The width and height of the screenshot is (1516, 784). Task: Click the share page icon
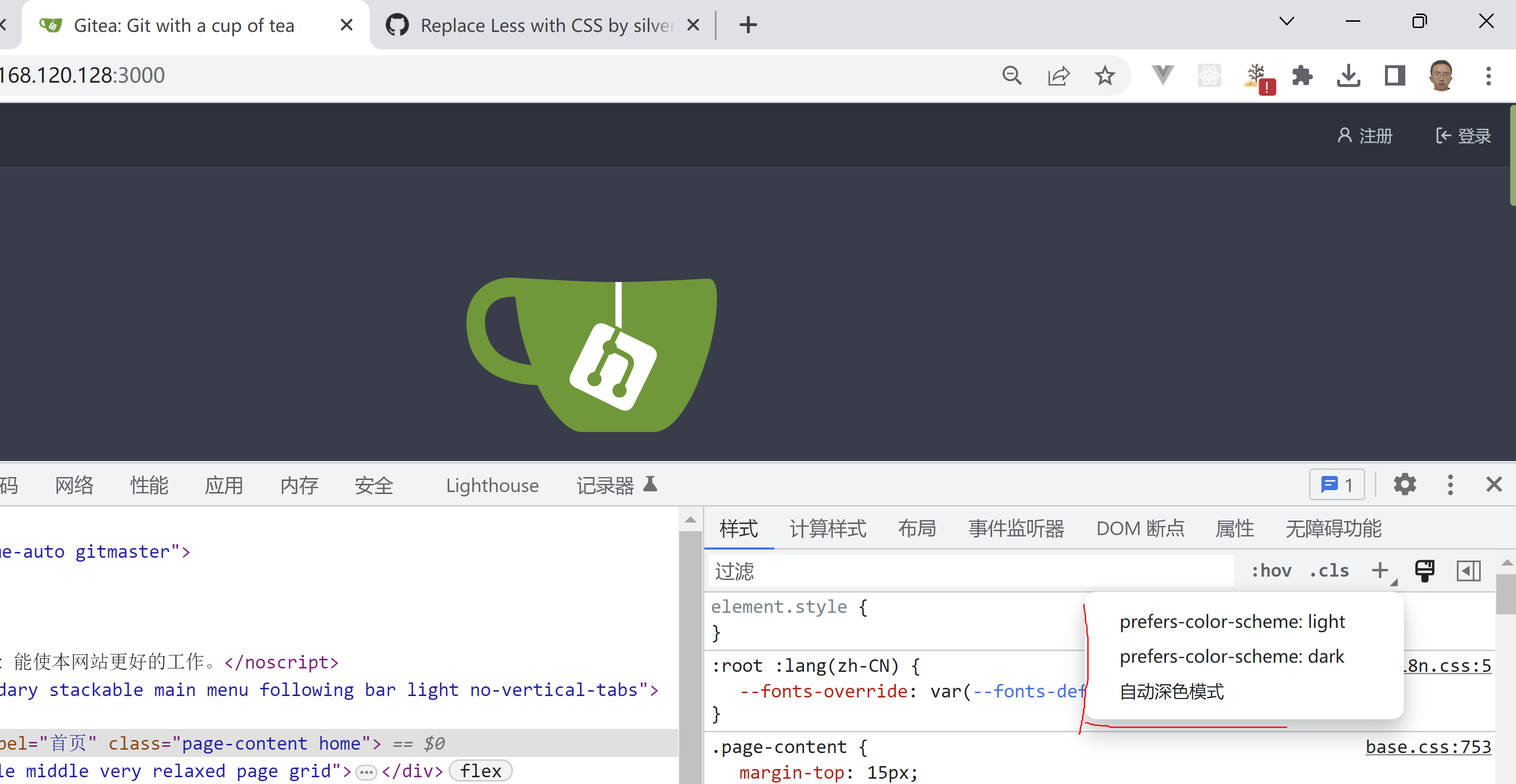[x=1058, y=75]
